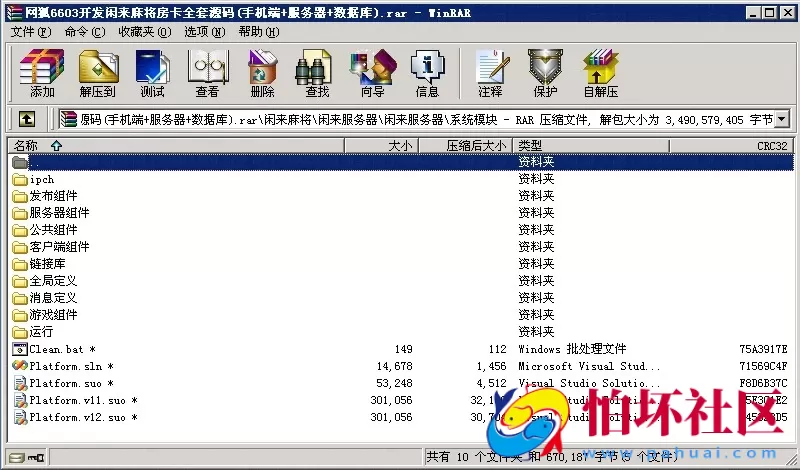This screenshot has height=470, width=800.
Task: Select the Platform.suo file
Action: tap(63, 383)
